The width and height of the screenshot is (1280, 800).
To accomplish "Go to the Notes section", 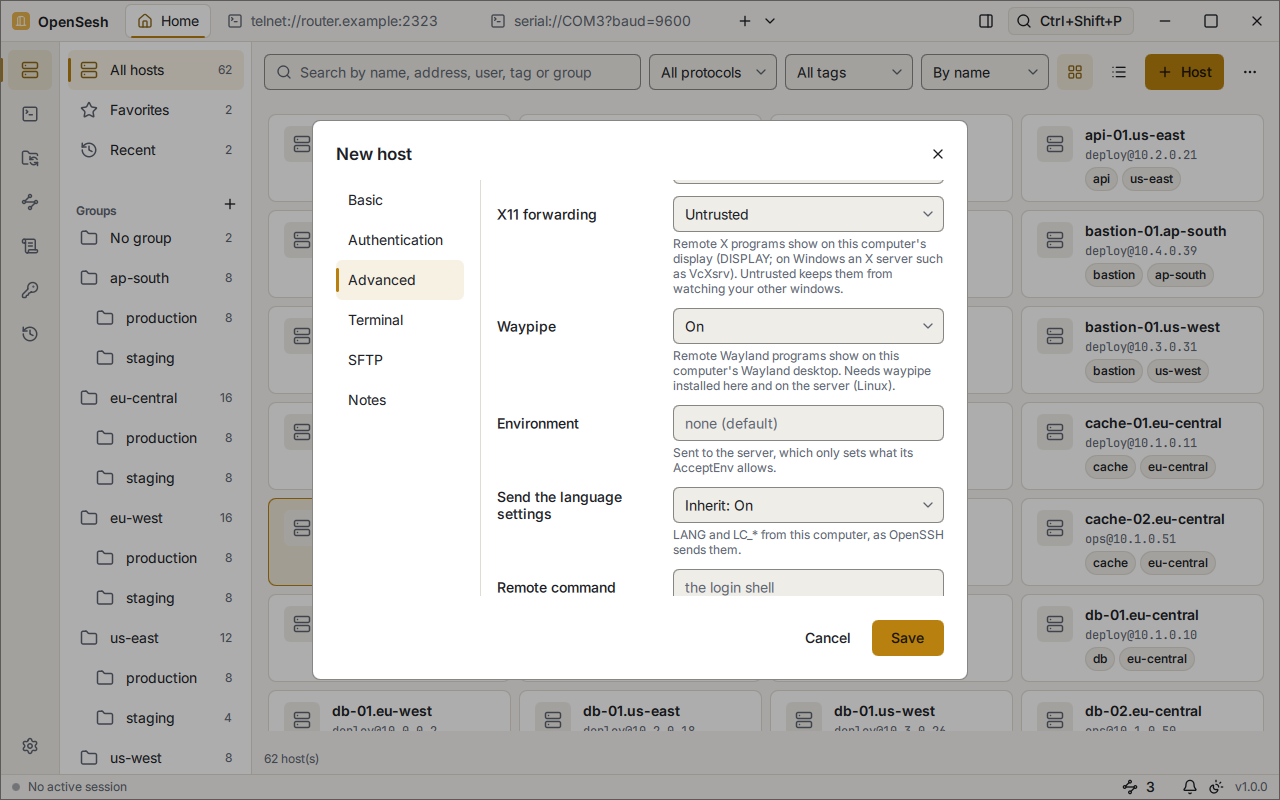I will [400, 400].
